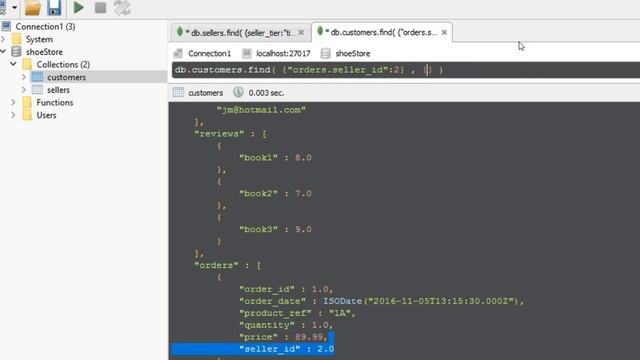The width and height of the screenshot is (640, 360).
Task: Click the shoeStore database cylinder icon in tree
Action: (x=16, y=51)
